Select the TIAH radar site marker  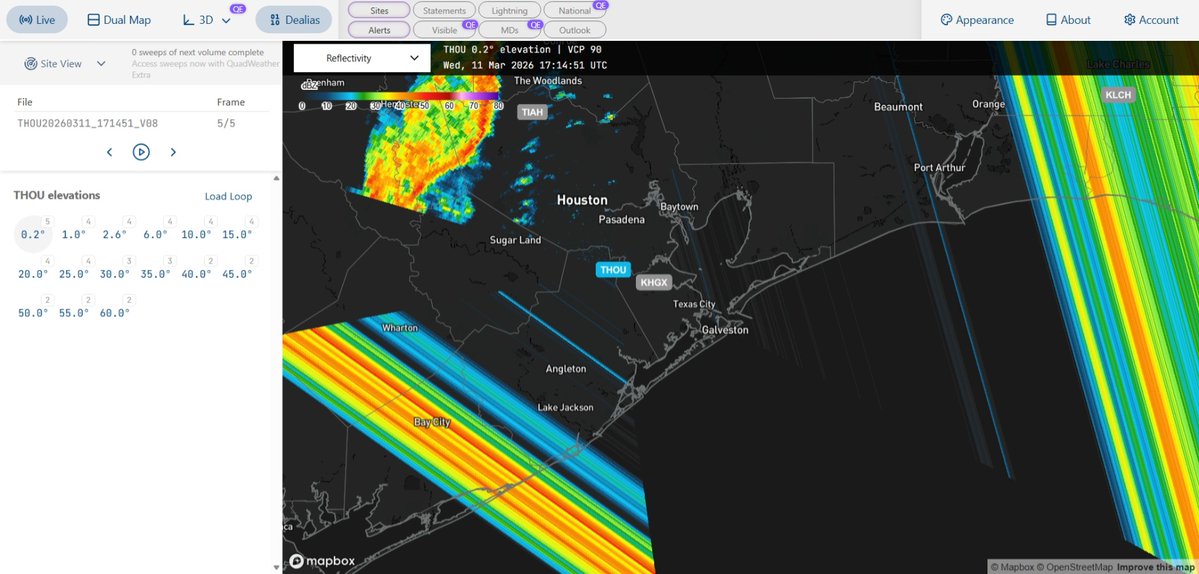533,112
